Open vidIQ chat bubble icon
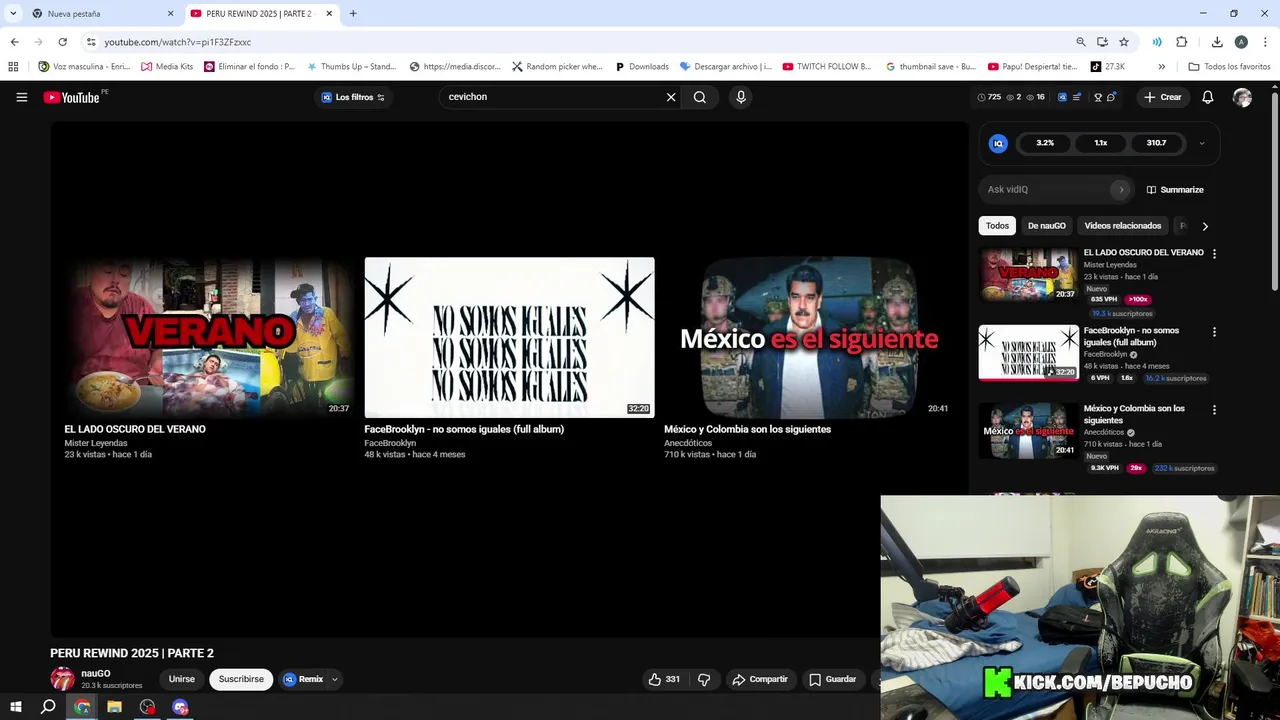 1111,97
